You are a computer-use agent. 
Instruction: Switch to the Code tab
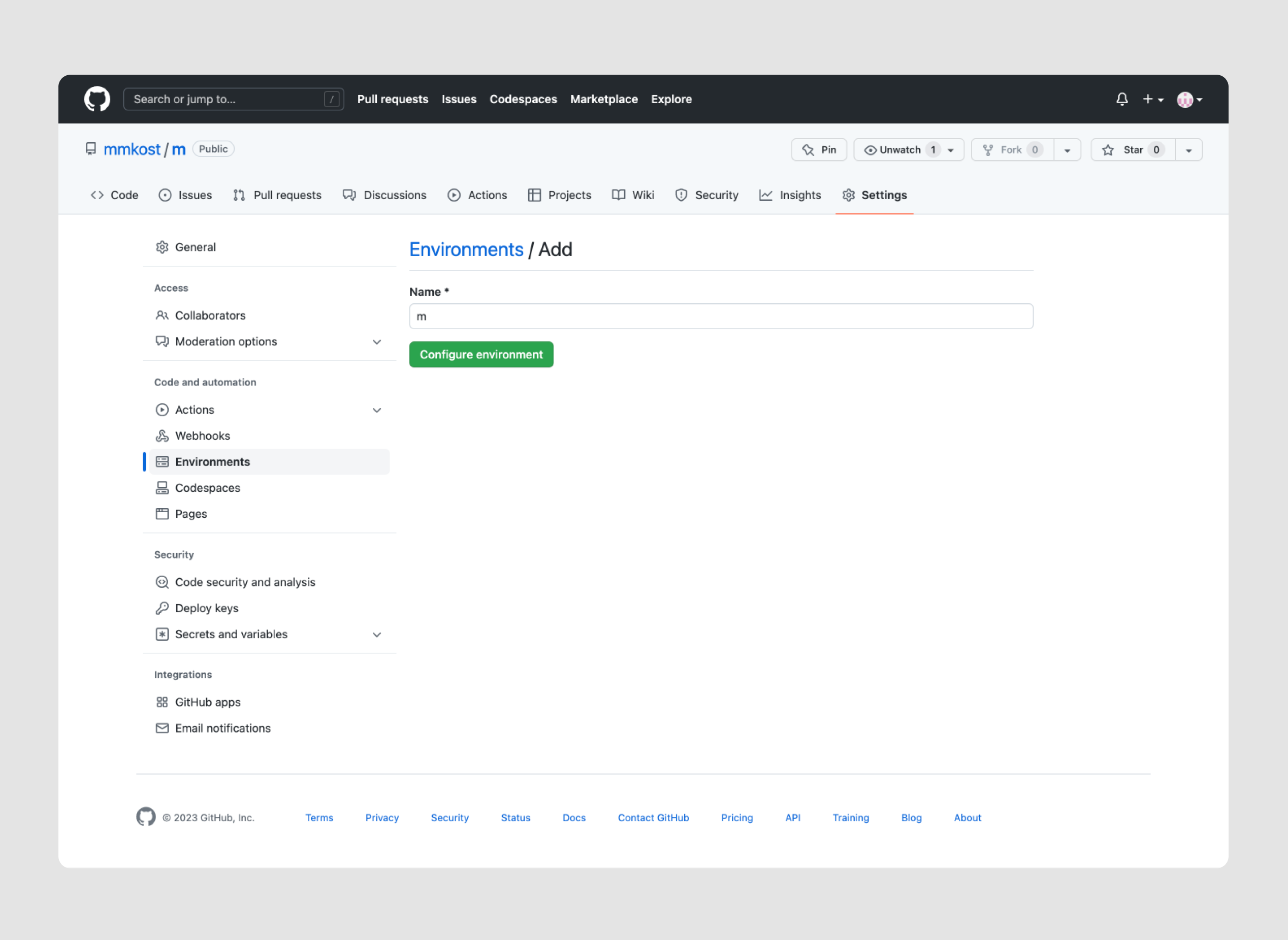[114, 195]
